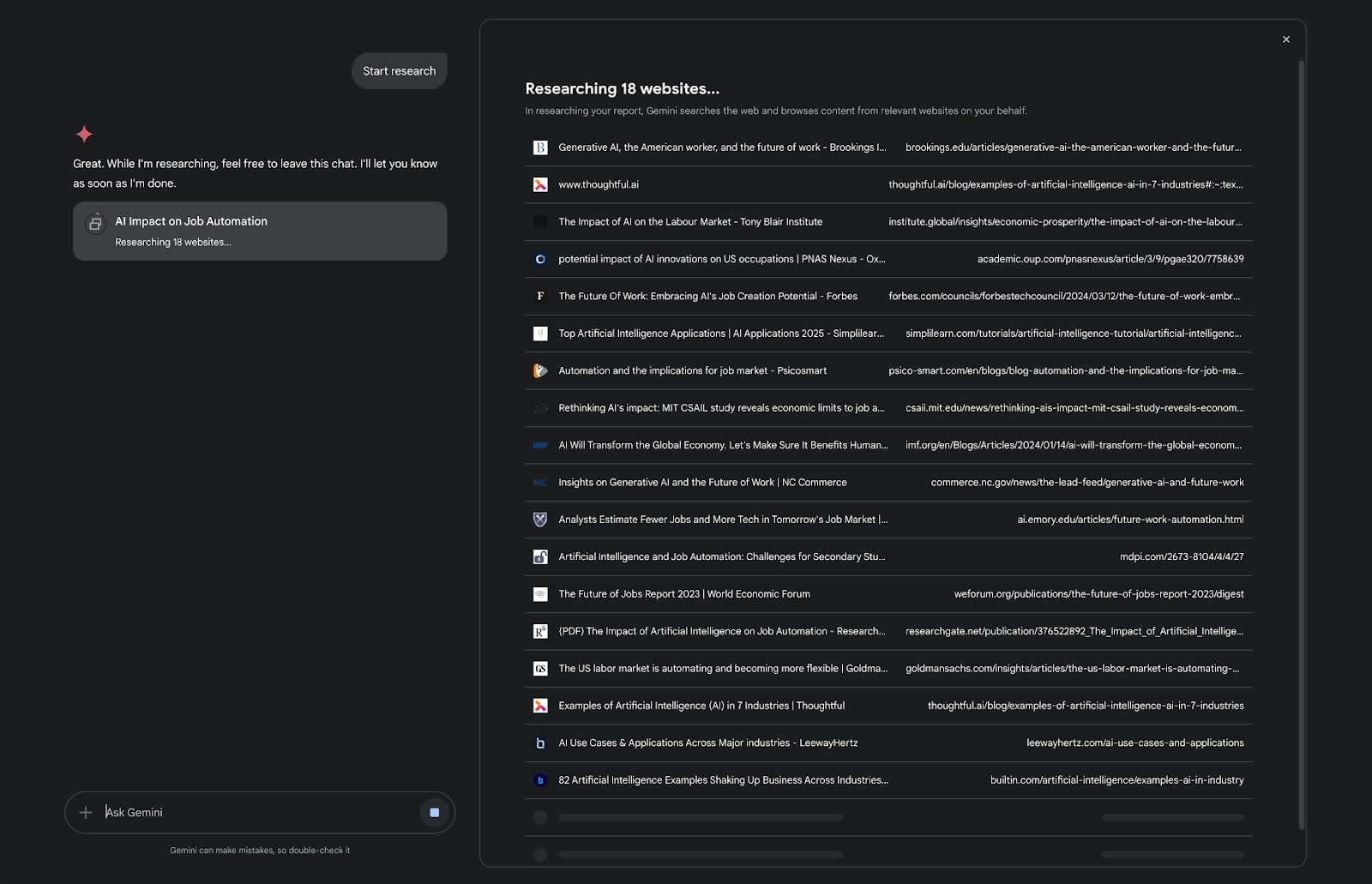The image size is (1372, 884).
Task: Click the MIT CSAIL favicon
Action: coord(540,408)
